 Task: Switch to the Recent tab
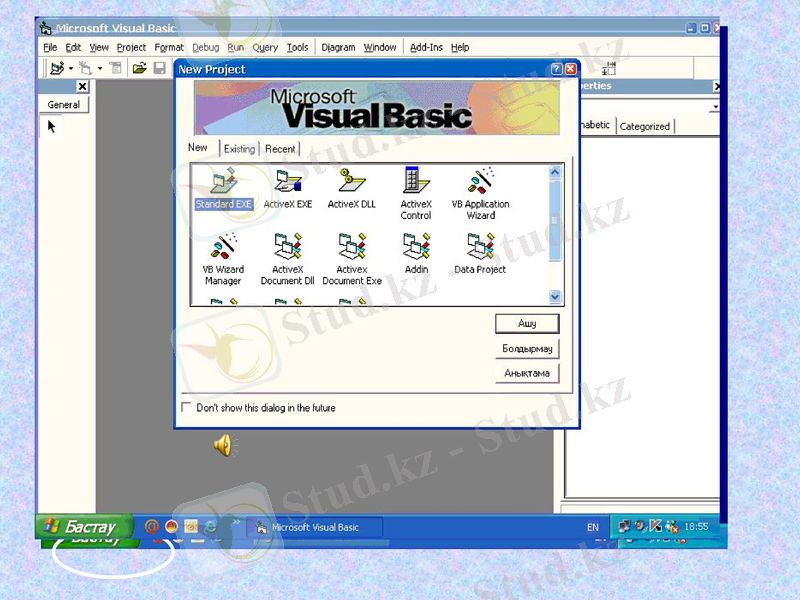pyautogui.click(x=280, y=149)
